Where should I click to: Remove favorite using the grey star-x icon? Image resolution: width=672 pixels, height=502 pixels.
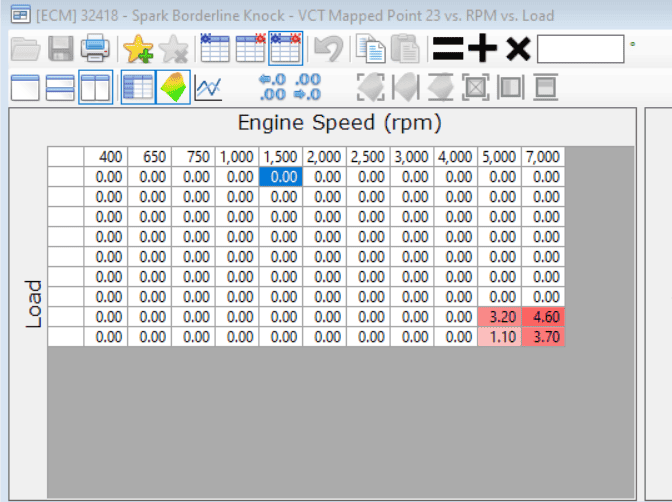pos(173,48)
